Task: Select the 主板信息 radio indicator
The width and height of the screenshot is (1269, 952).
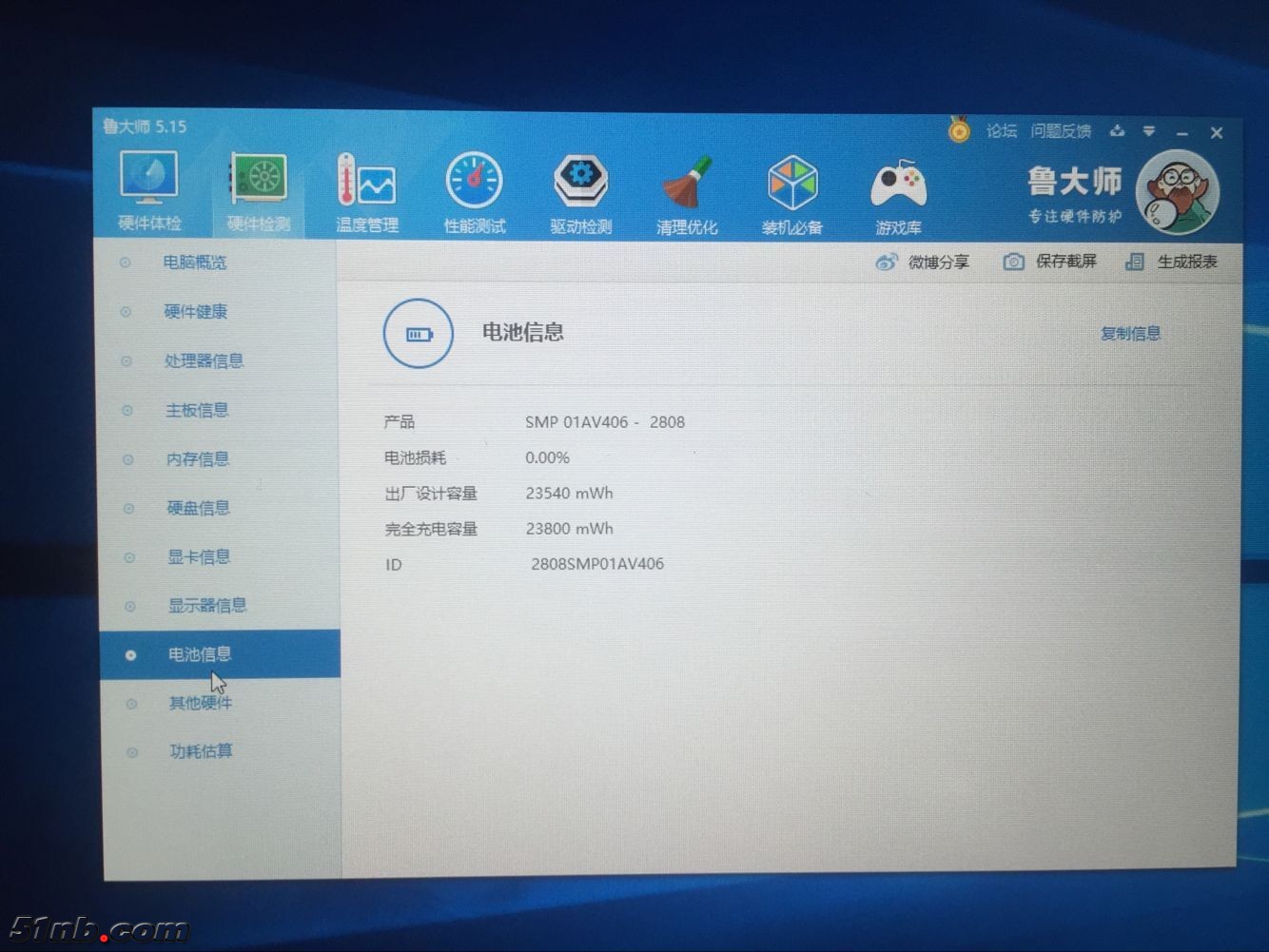Action: 128,410
